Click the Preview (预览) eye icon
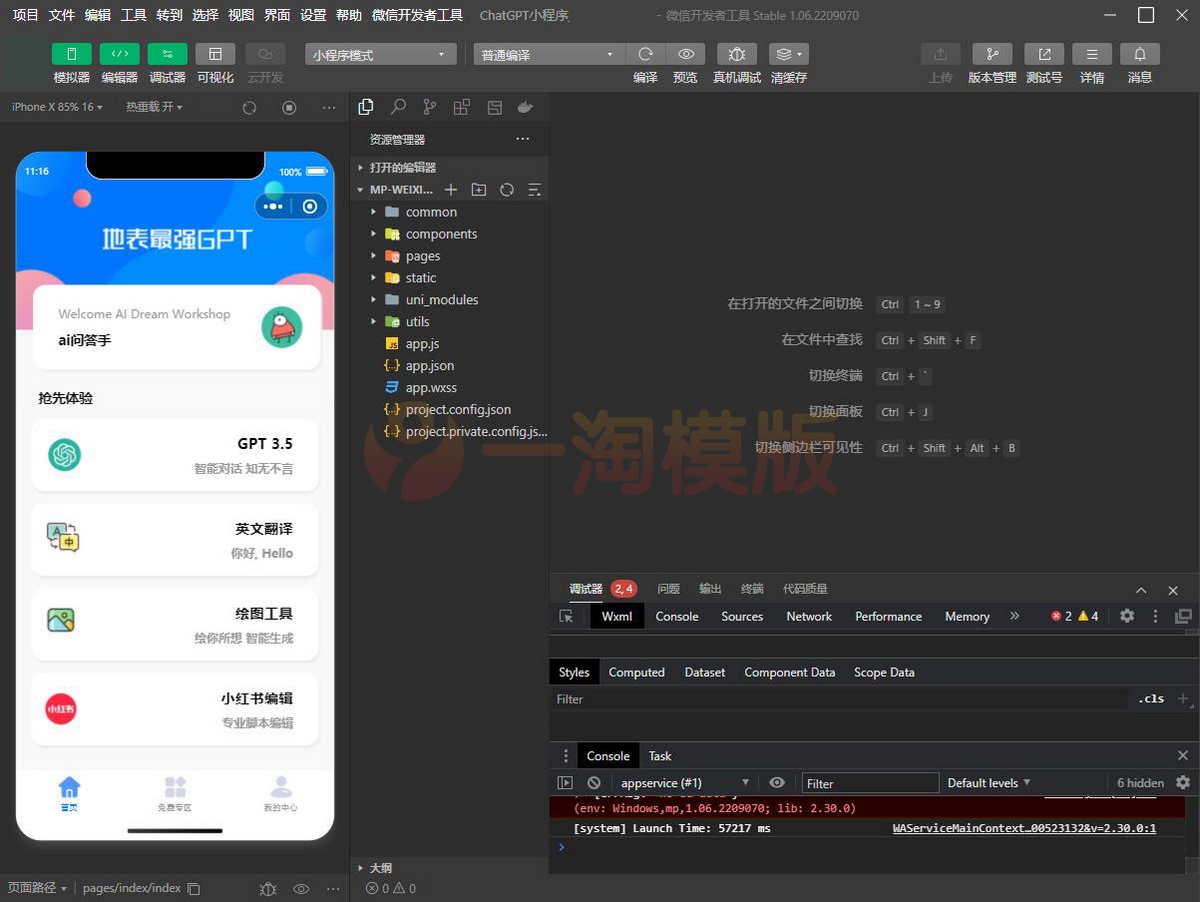 click(686, 54)
